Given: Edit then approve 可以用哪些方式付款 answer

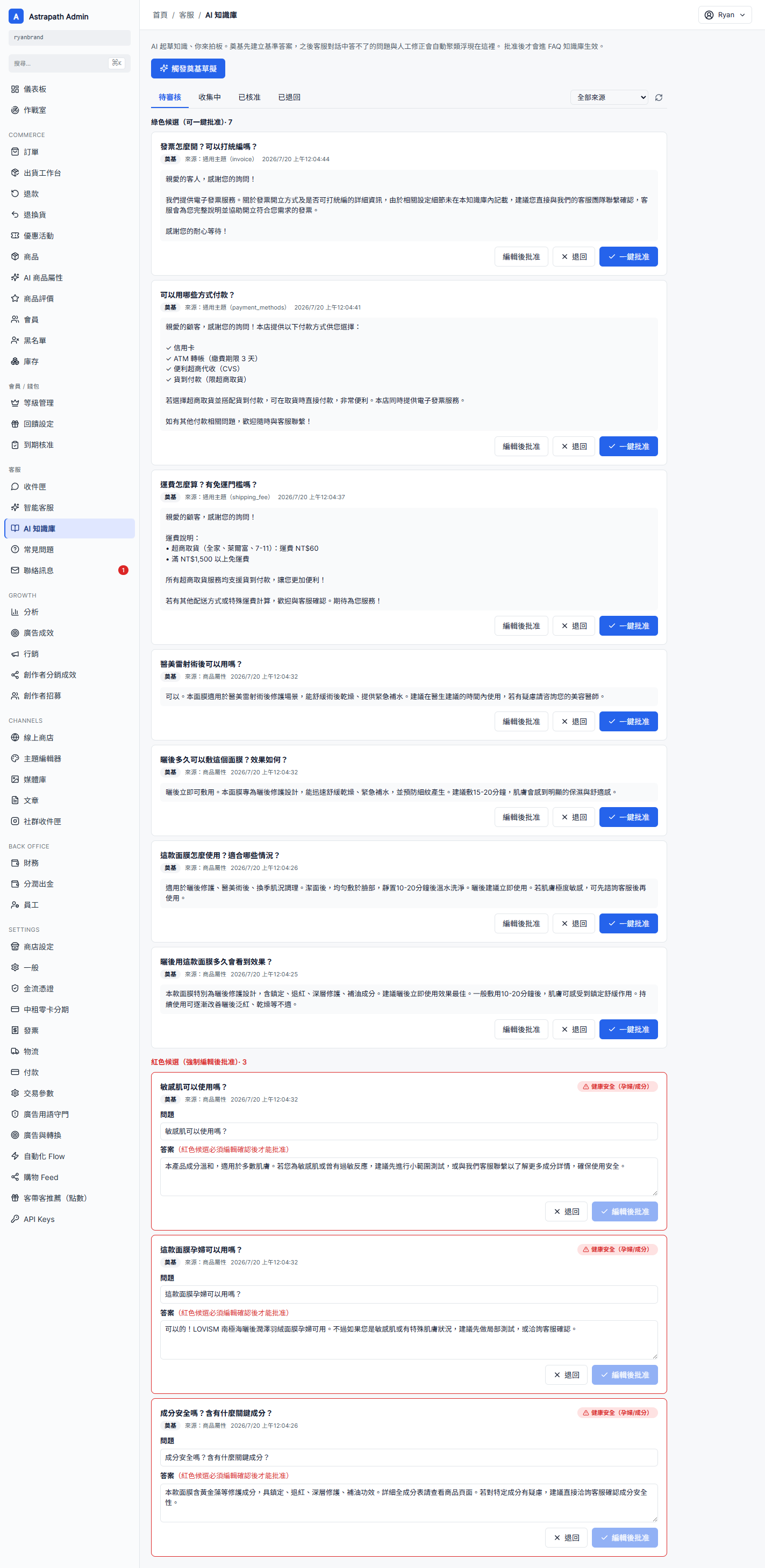Looking at the screenshot, I should (x=521, y=446).
